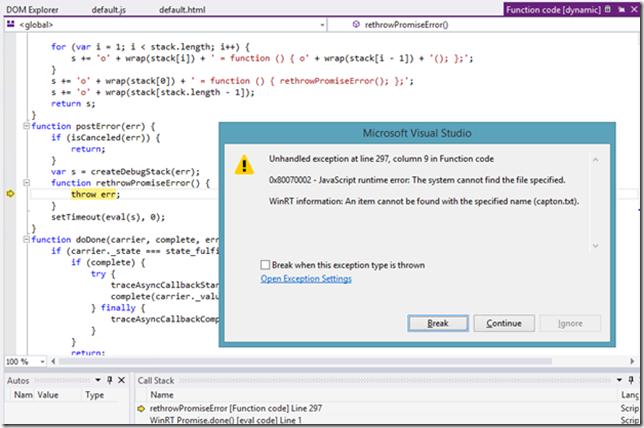Click the 'return s;' code line
644x428 pixels.
73,104
